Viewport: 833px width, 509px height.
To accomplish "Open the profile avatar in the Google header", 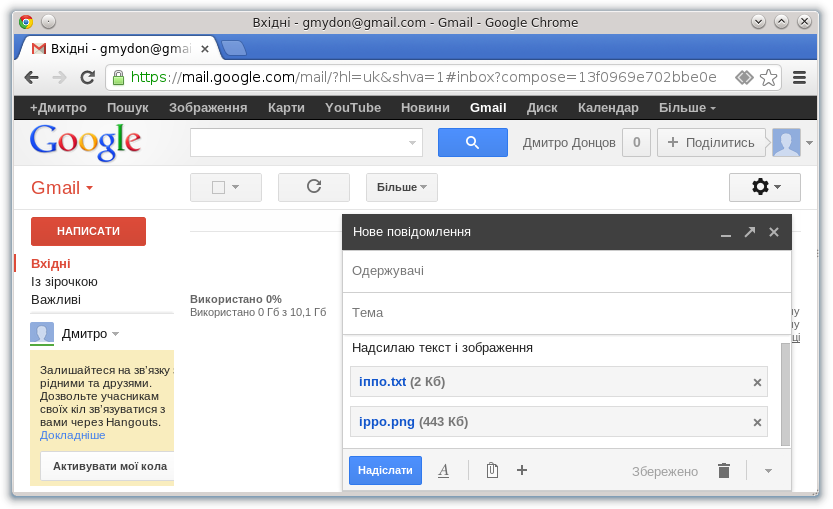I will 786,142.
